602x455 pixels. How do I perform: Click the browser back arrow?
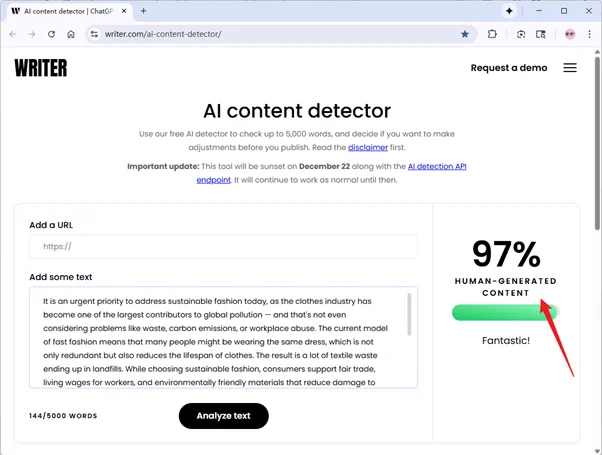[x=12, y=34]
